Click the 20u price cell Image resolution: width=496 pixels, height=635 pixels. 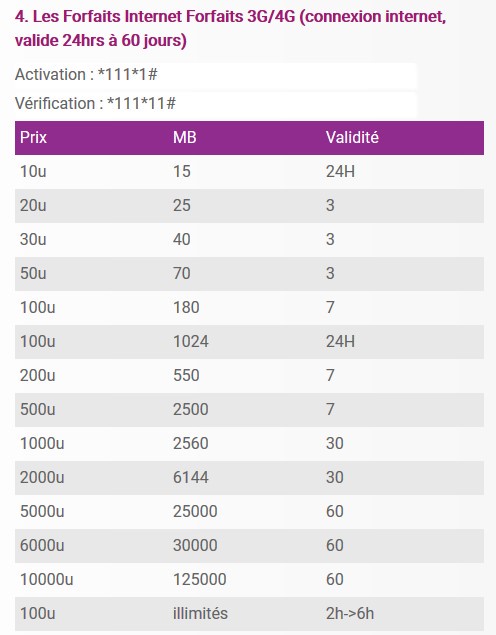coord(33,206)
